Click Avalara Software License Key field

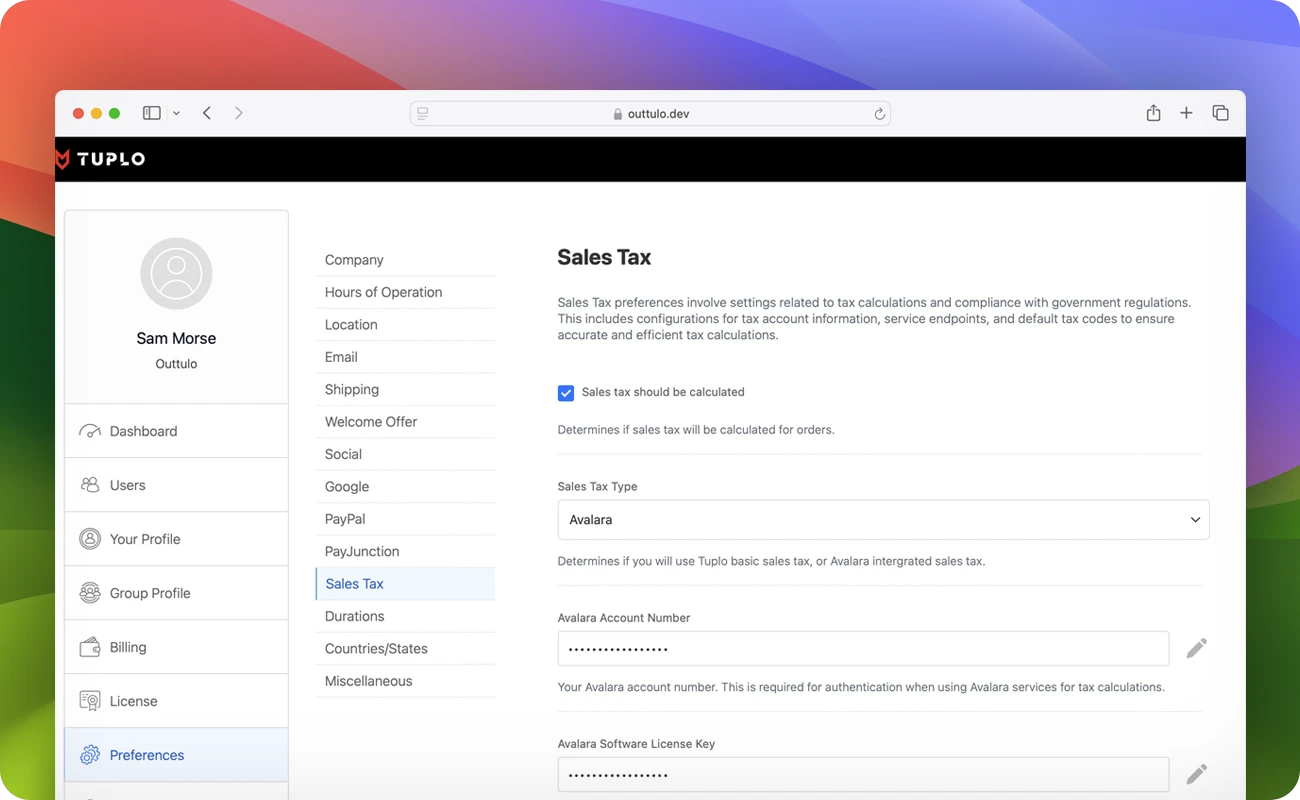click(x=863, y=775)
